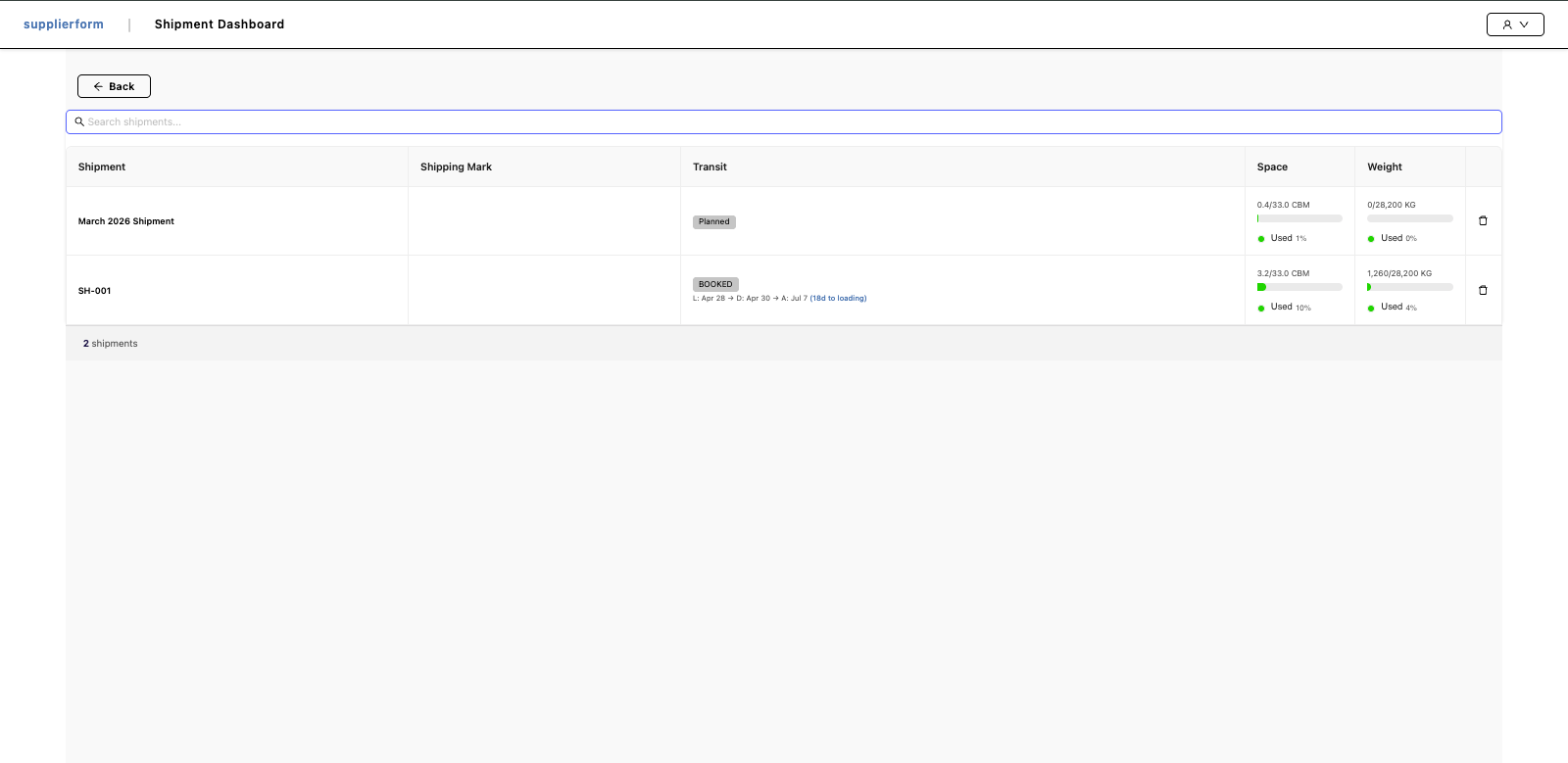The image size is (1568, 763).
Task: Delete the March 2026 Shipment row
Action: tap(1483, 221)
